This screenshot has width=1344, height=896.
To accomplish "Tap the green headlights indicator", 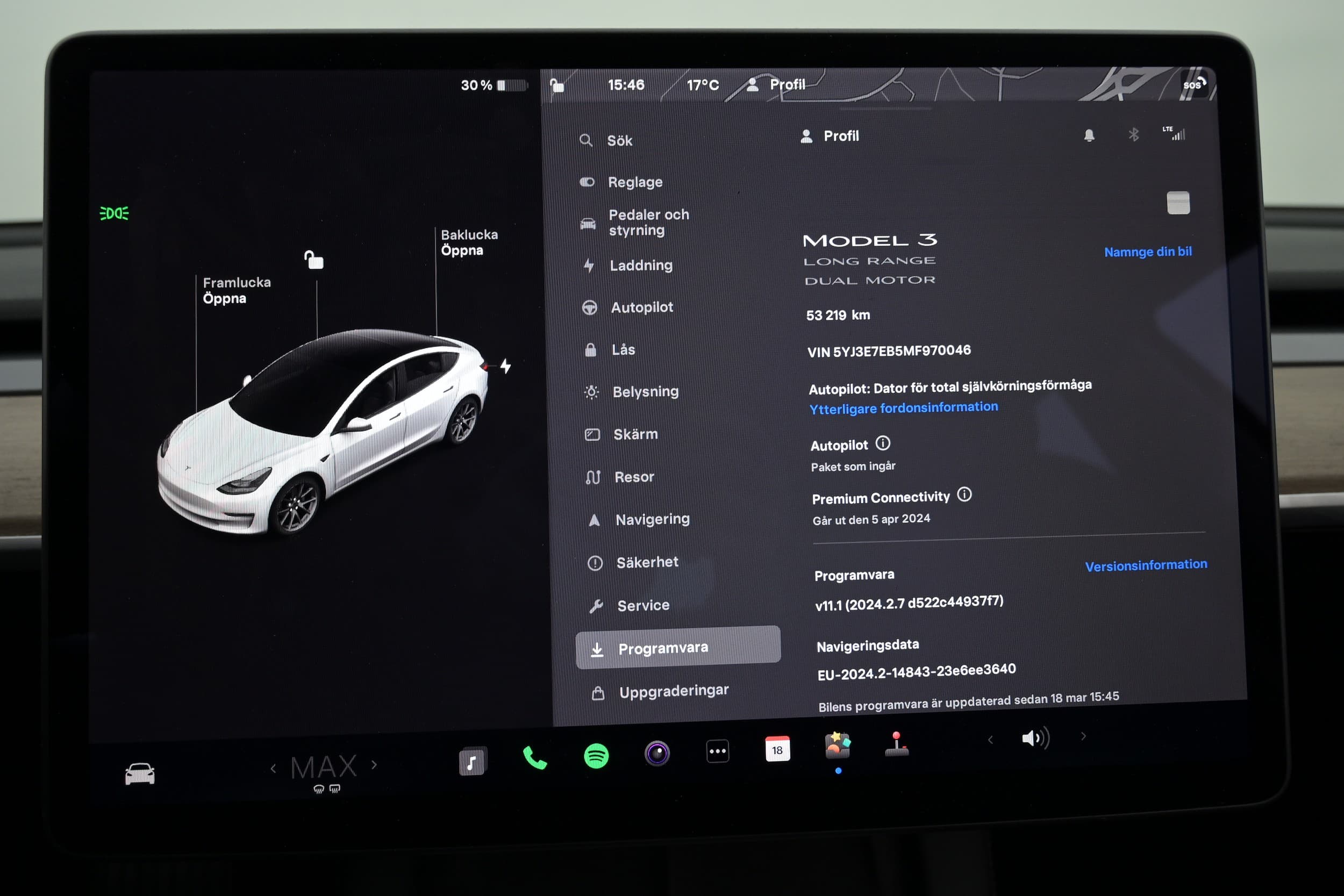I will (x=115, y=213).
